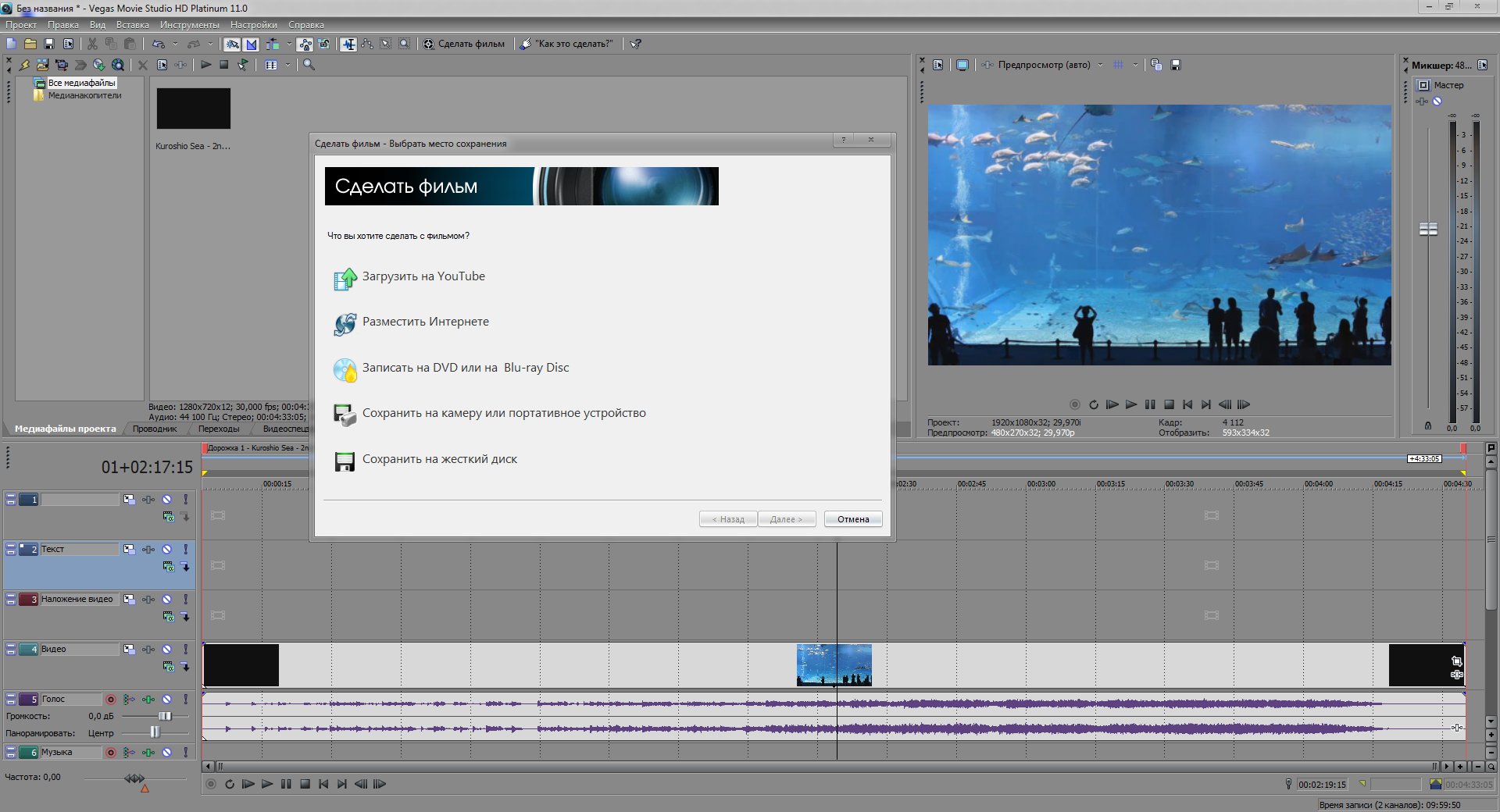Click Preview on External Monitor icon
The width and height of the screenshot is (1500, 812).
[962, 65]
